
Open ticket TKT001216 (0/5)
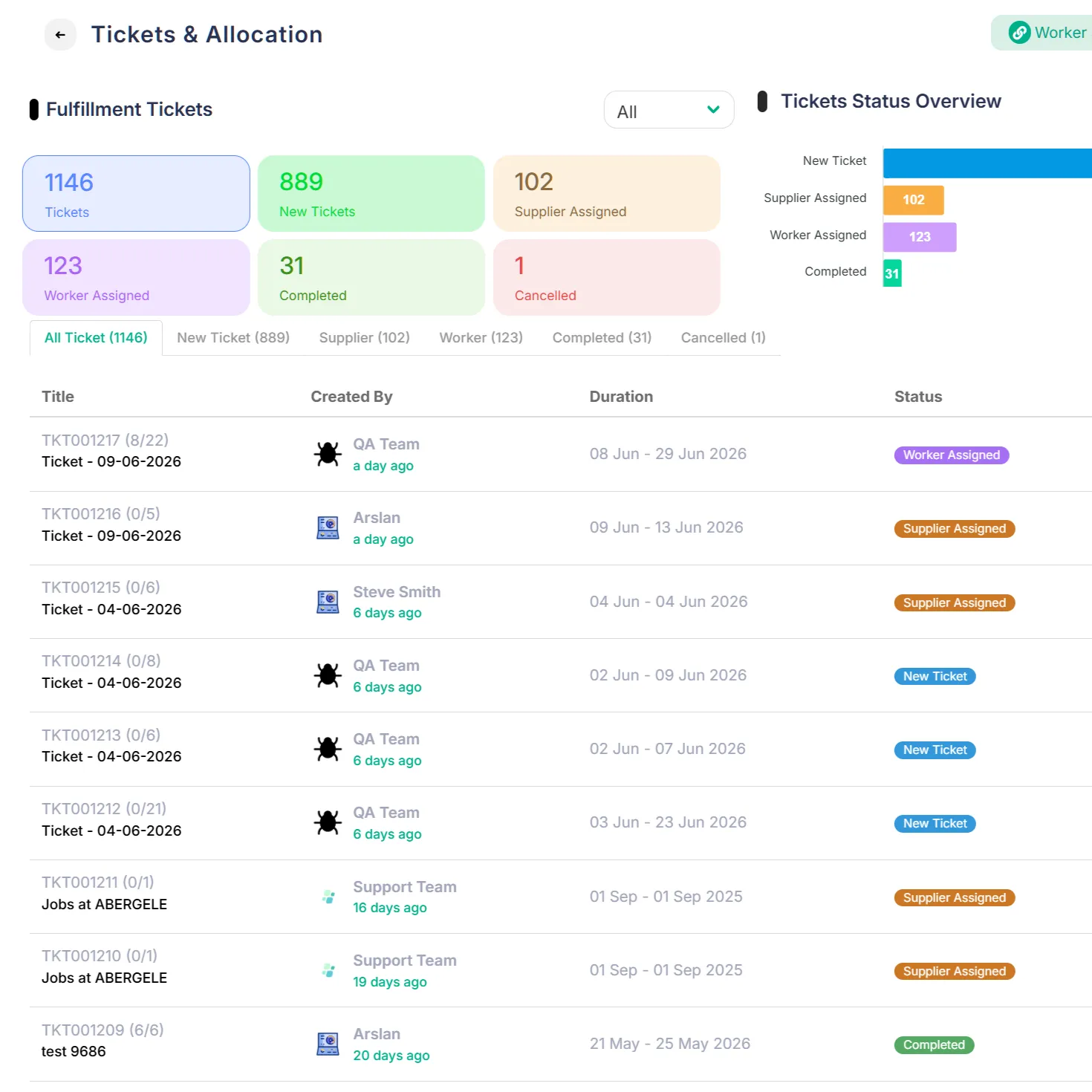(x=101, y=514)
